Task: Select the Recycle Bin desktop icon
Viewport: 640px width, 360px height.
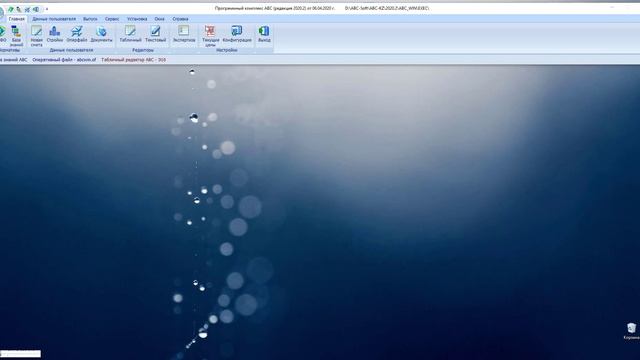Action: point(631,331)
